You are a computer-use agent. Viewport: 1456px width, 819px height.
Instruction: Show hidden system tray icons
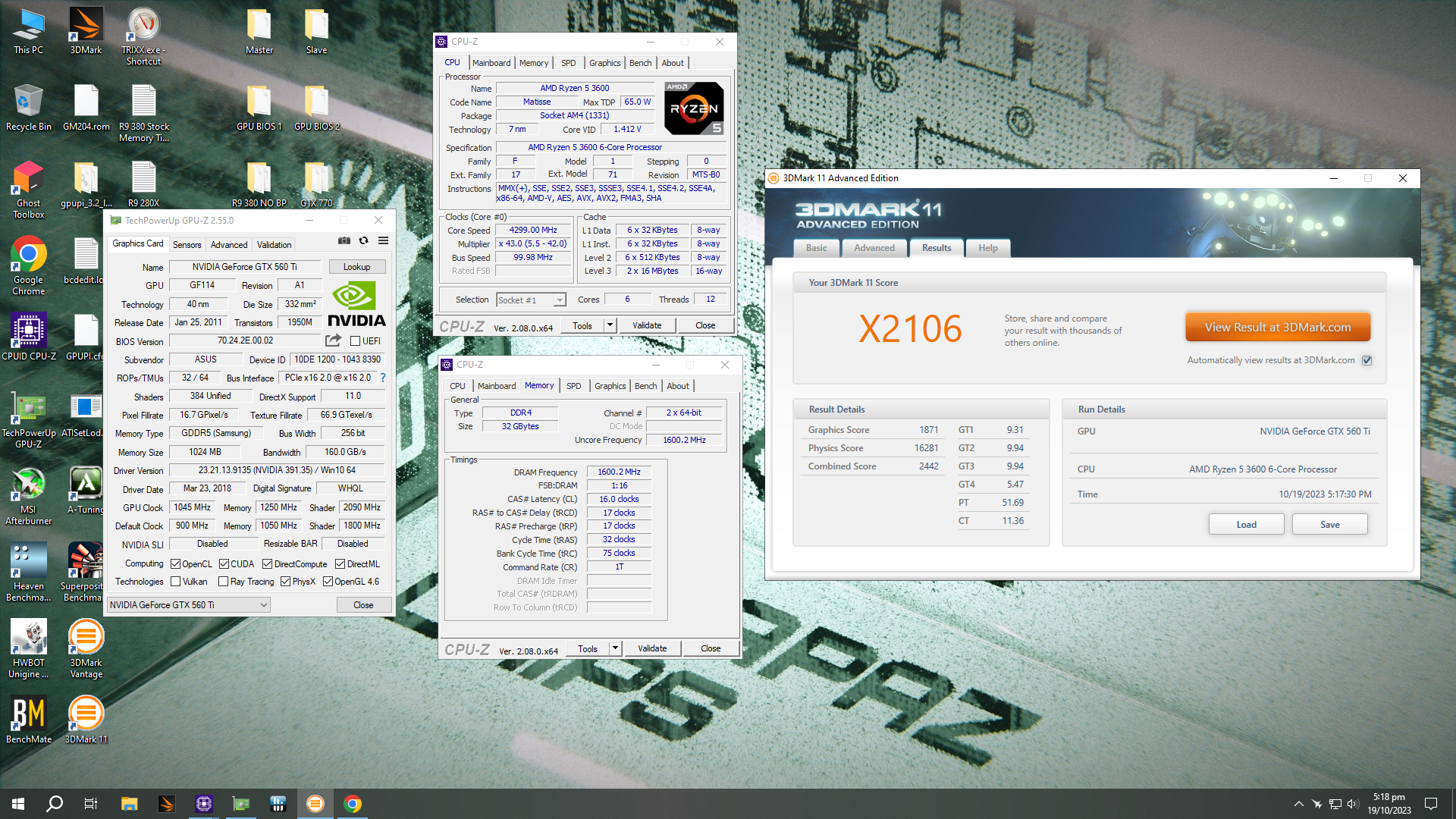1298,804
